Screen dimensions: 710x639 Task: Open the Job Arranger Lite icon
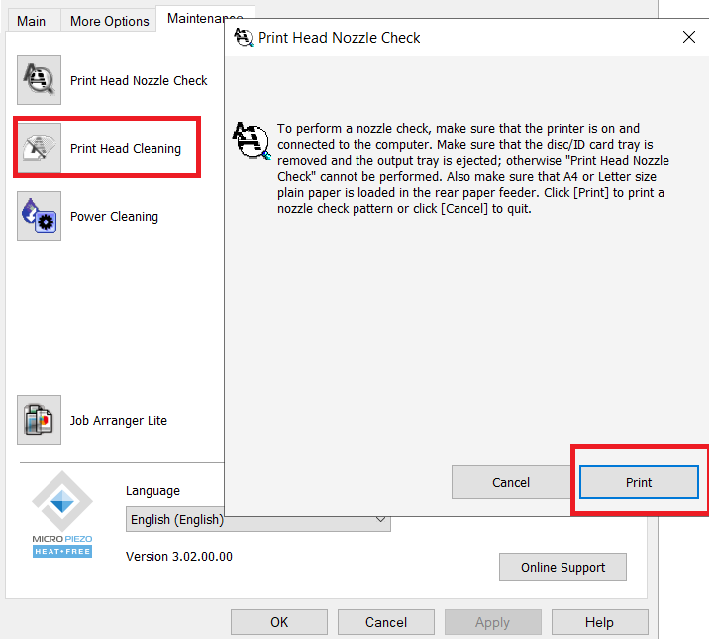pyautogui.click(x=39, y=420)
